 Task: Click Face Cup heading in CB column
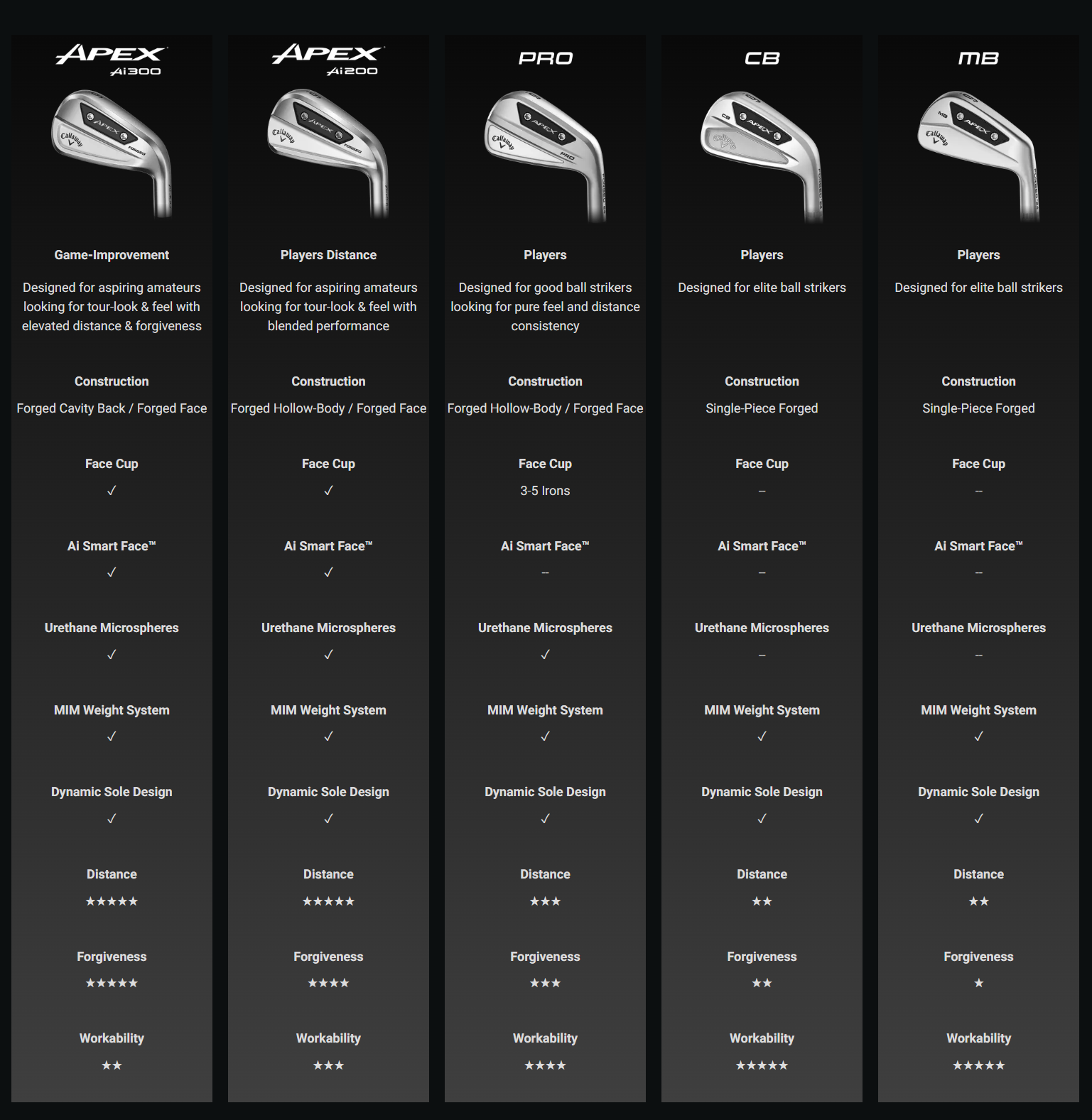762,464
